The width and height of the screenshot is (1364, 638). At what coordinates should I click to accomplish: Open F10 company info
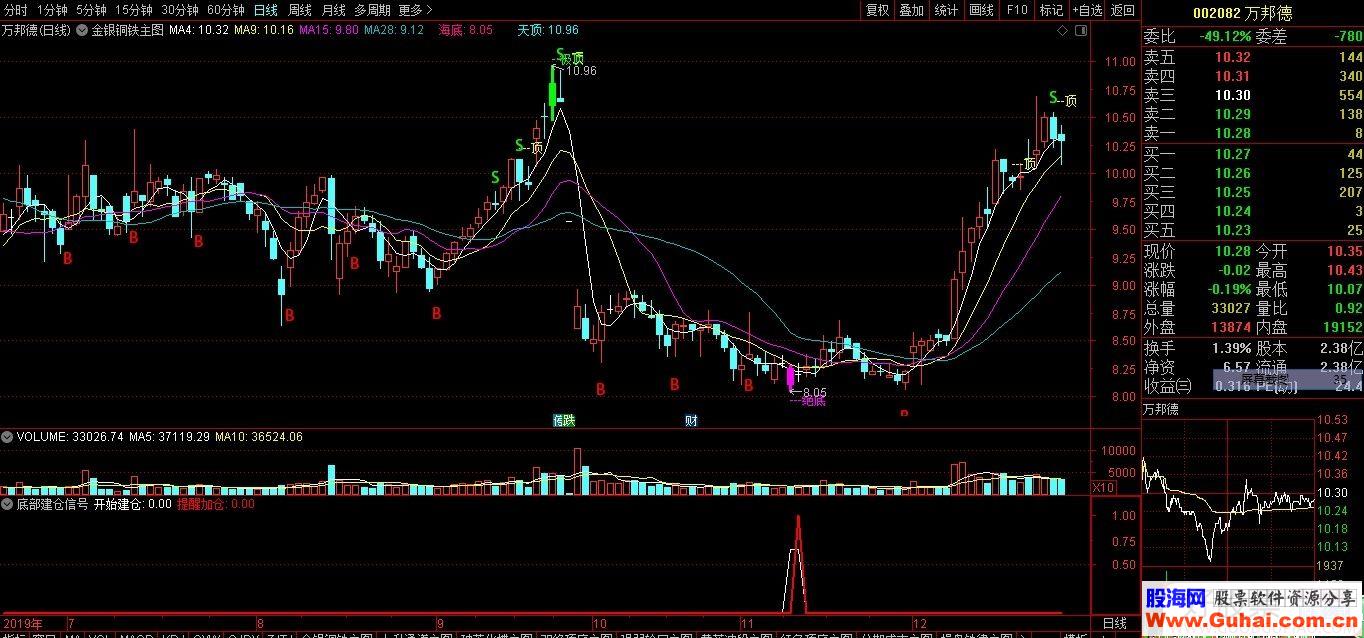[1016, 10]
